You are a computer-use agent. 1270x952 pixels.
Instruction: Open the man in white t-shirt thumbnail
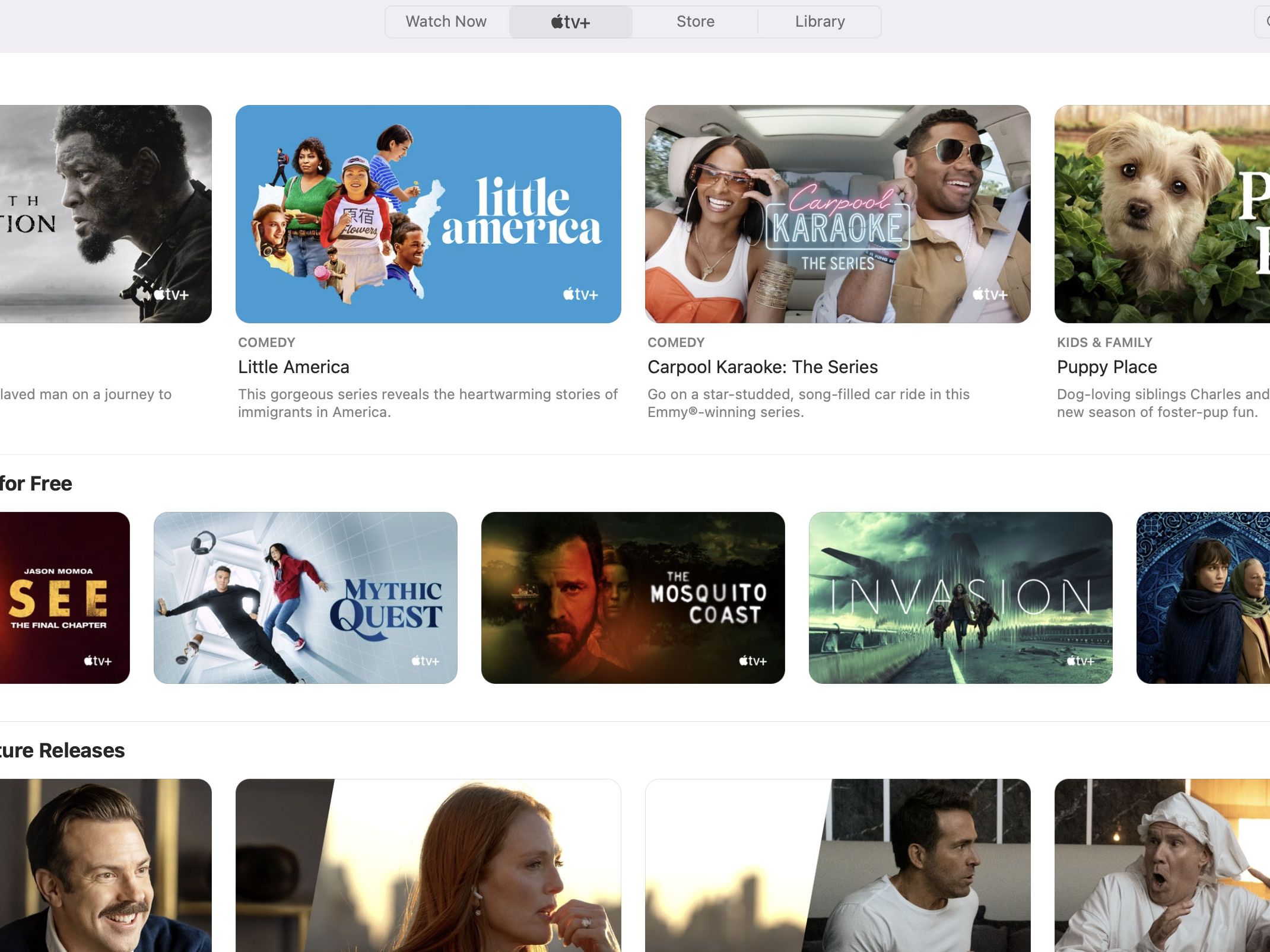point(838,865)
